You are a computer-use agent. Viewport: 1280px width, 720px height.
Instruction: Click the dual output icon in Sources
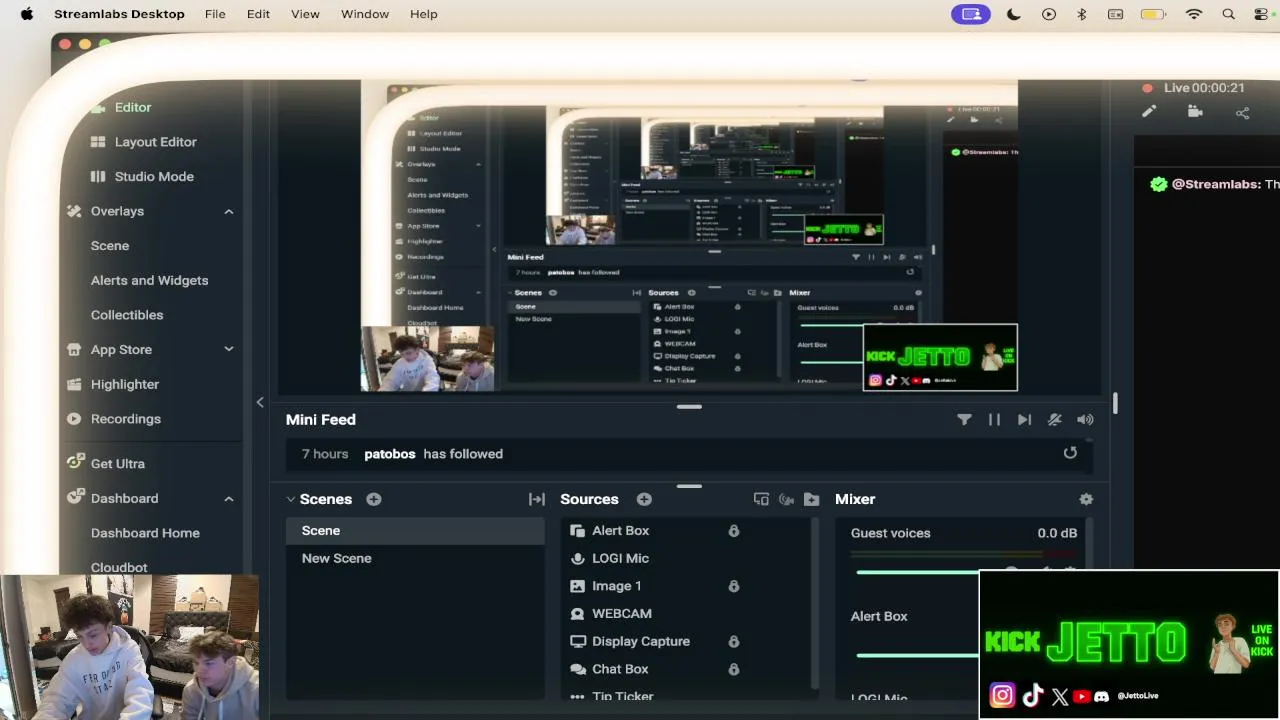click(761, 499)
